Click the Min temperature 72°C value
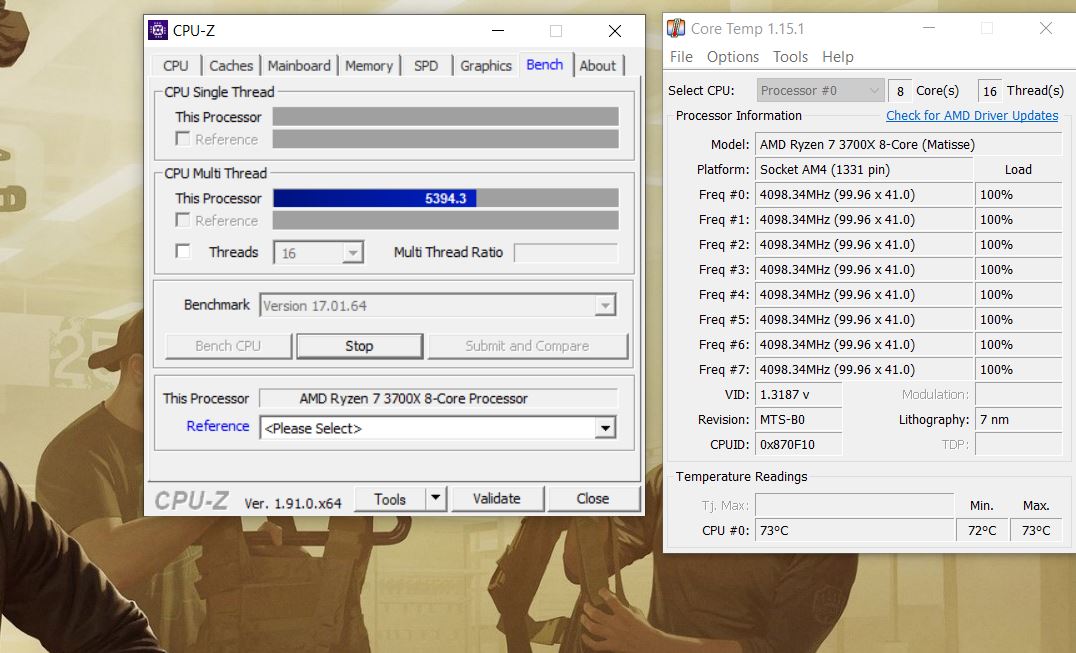This screenshot has width=1076, height=653. coord(982,530)
